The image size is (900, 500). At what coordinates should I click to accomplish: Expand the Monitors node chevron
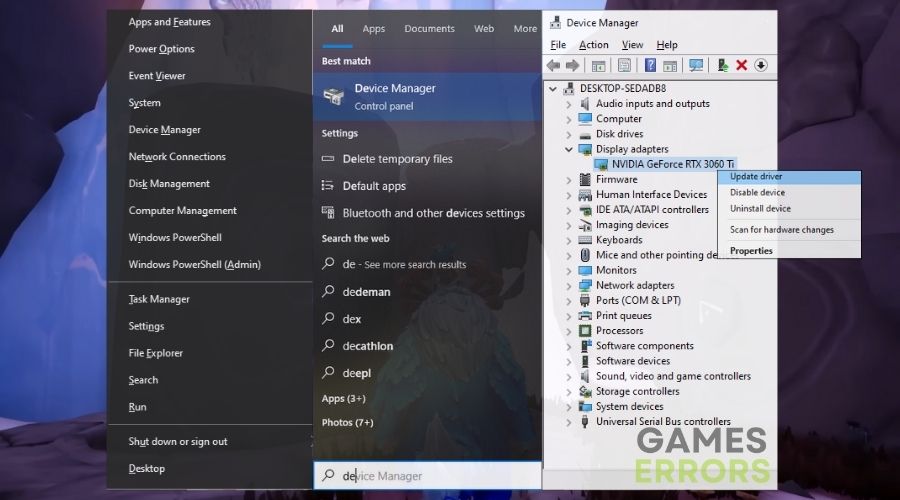click(569, 270)
